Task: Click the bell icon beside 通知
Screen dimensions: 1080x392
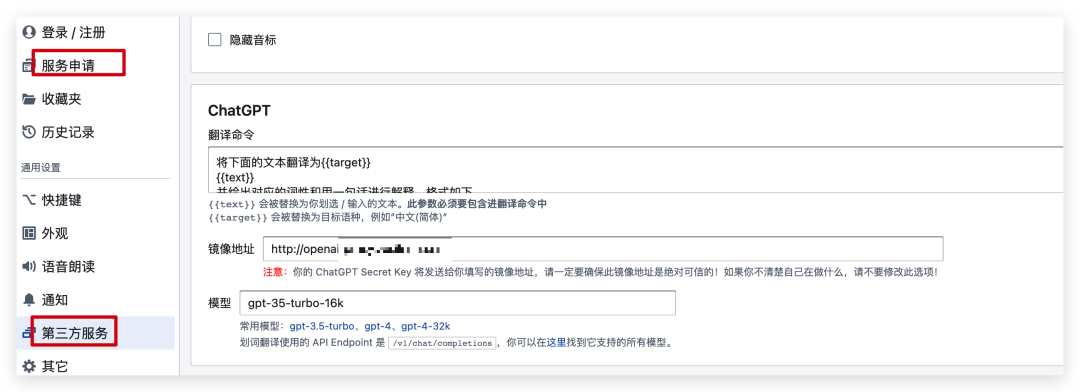Action: coord(28,300)
